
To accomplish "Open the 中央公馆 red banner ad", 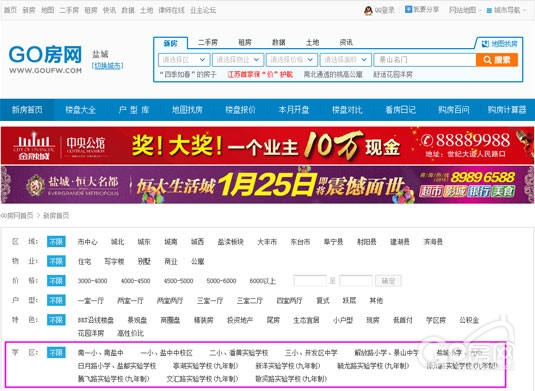I will pos(268,146).
